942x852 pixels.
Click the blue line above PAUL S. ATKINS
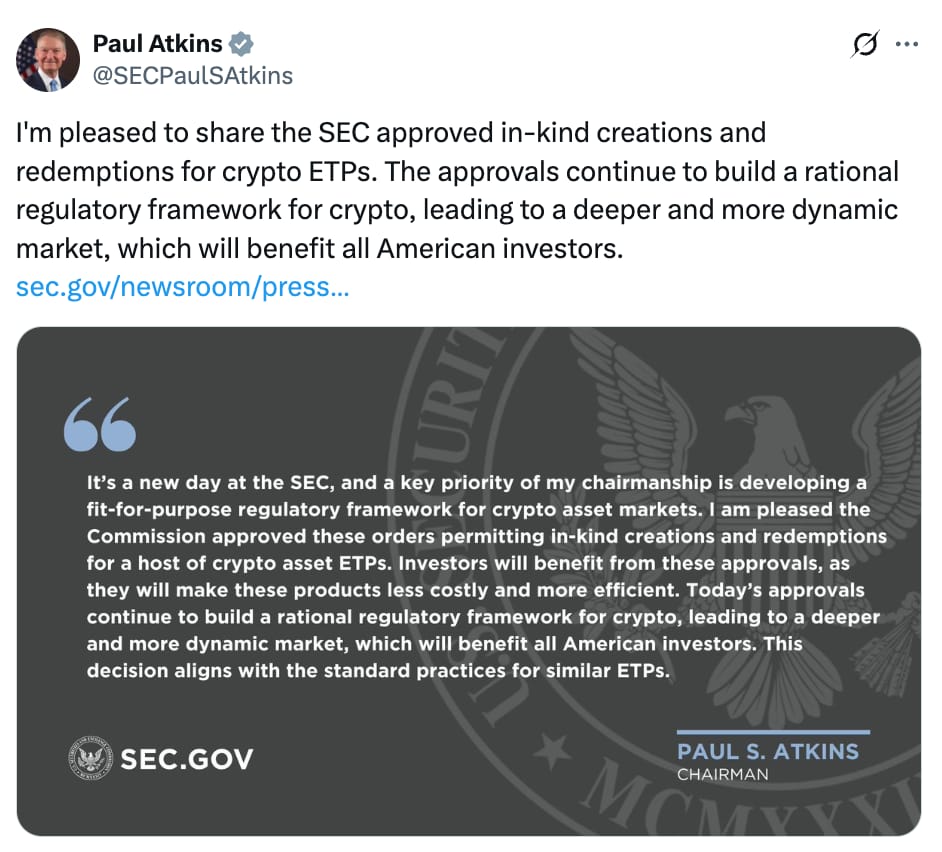point(773,732)
